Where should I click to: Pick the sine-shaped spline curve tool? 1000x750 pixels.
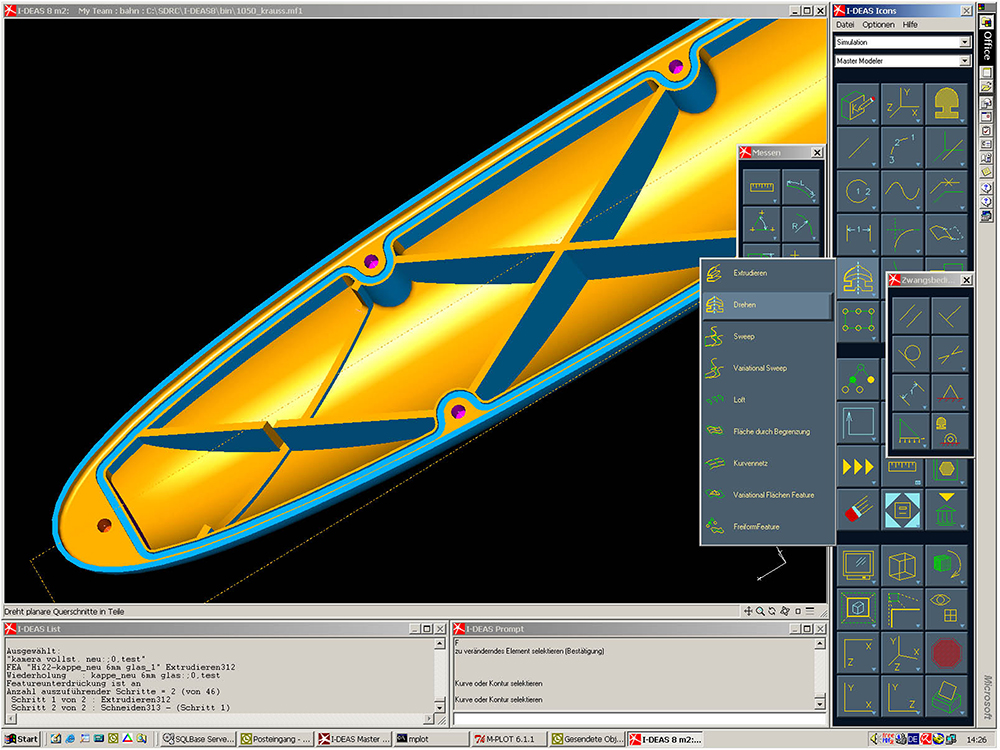tap(902, 191)
